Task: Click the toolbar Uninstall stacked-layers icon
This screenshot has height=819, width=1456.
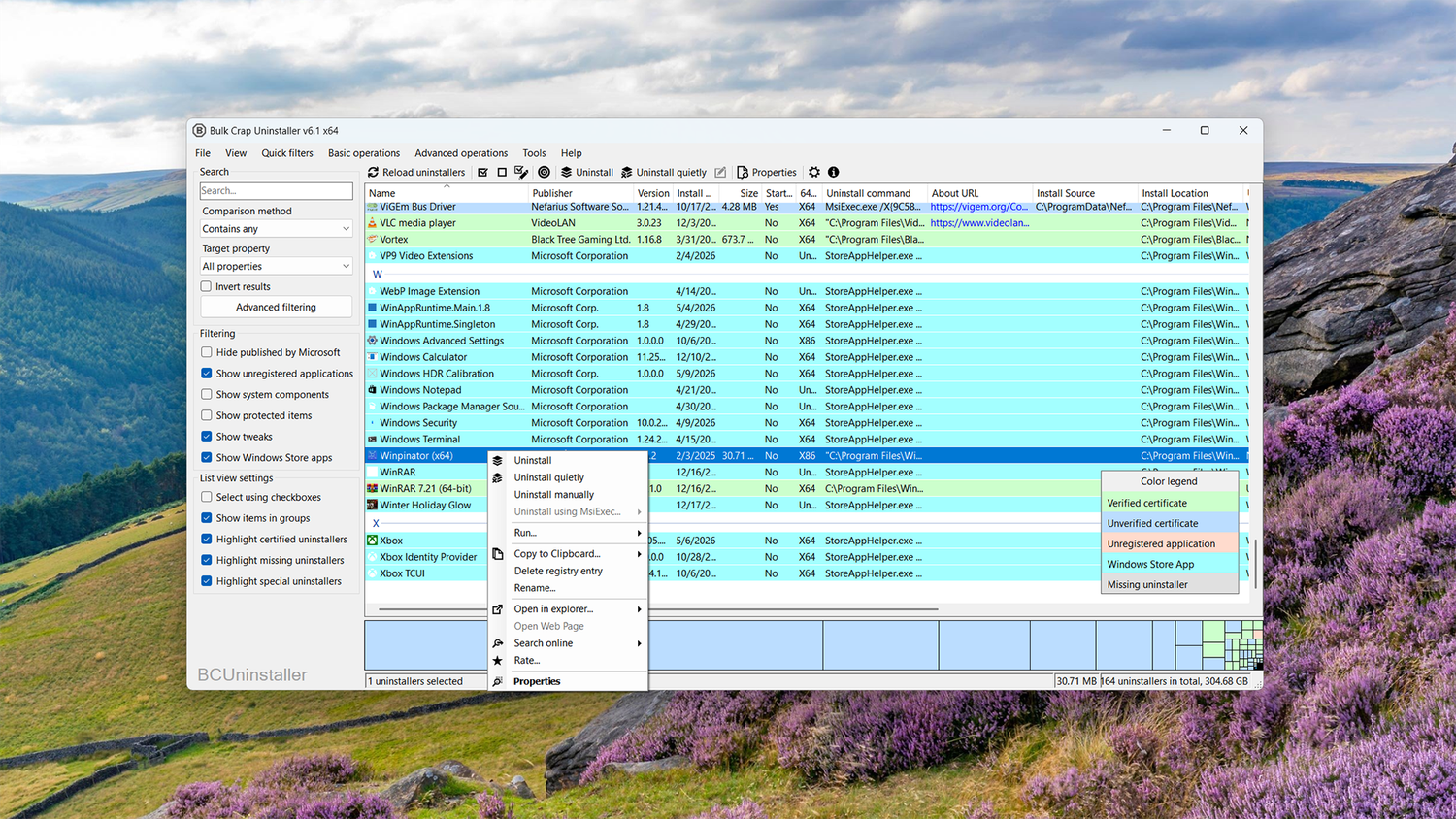Action: point(566,172)
